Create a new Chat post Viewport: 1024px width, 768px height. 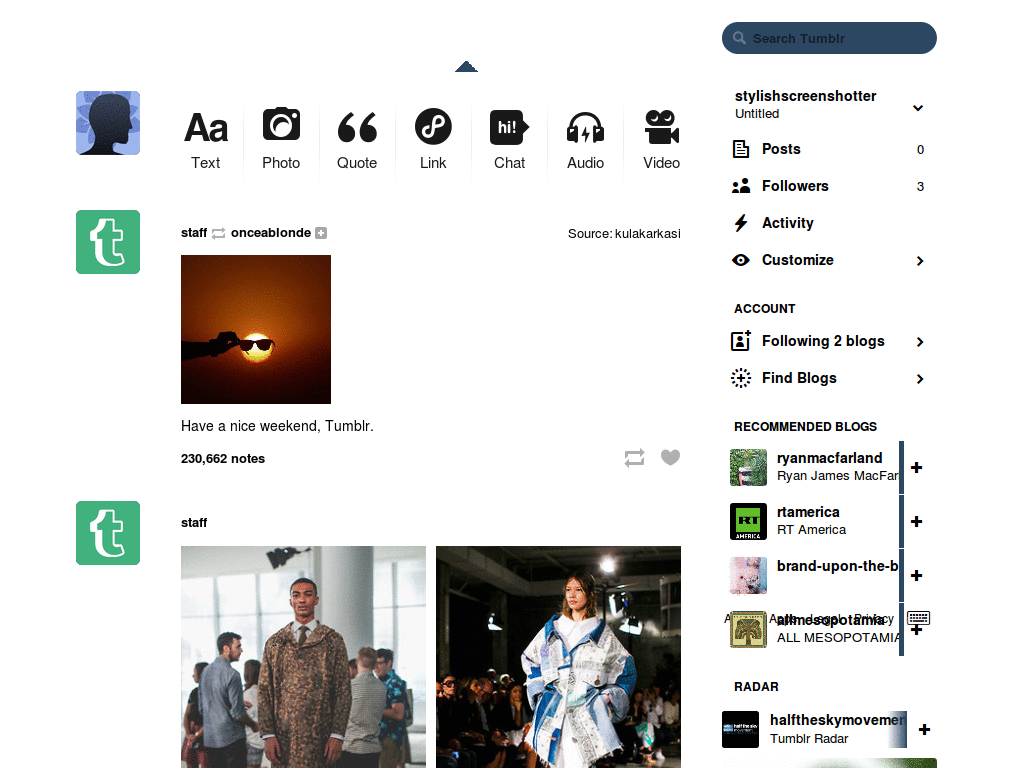click(509, 140)
